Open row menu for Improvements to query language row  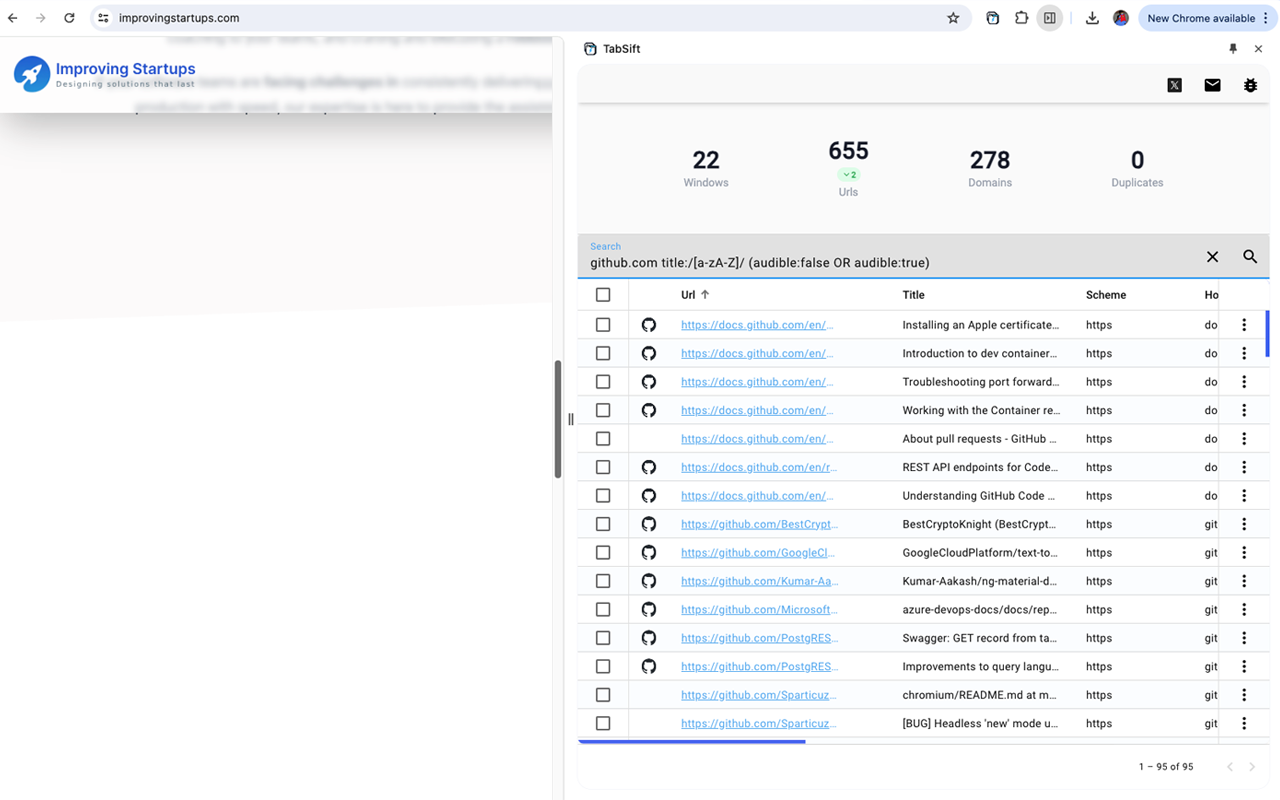(1244, 666)
